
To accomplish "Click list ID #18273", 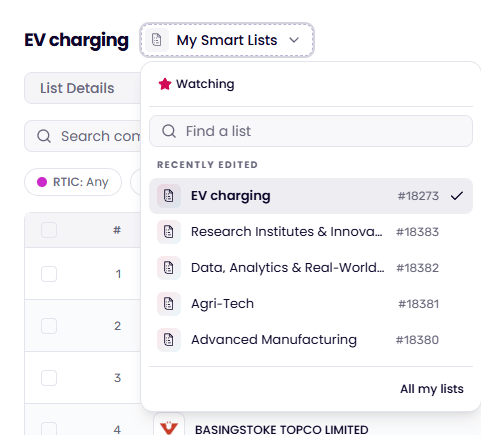I will tap(418, 196).
